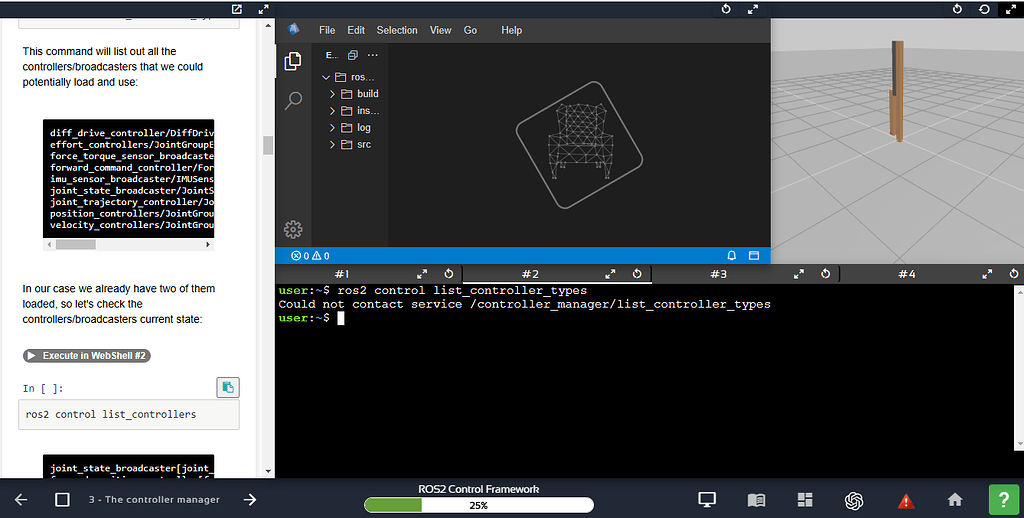This screenshot has width=1024, height=518.
Task: Click the 25% course progress bar
Action: pyautogui.click(x=478, y=505)
